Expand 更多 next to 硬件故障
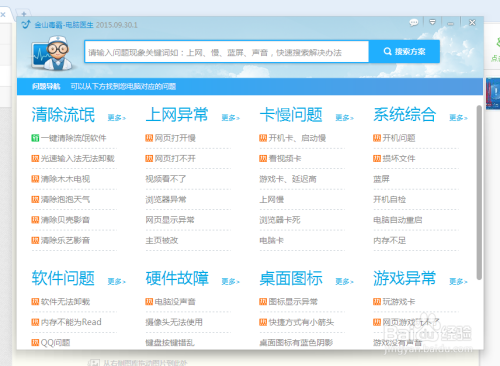500x366 pixels. tap(231, 282)
